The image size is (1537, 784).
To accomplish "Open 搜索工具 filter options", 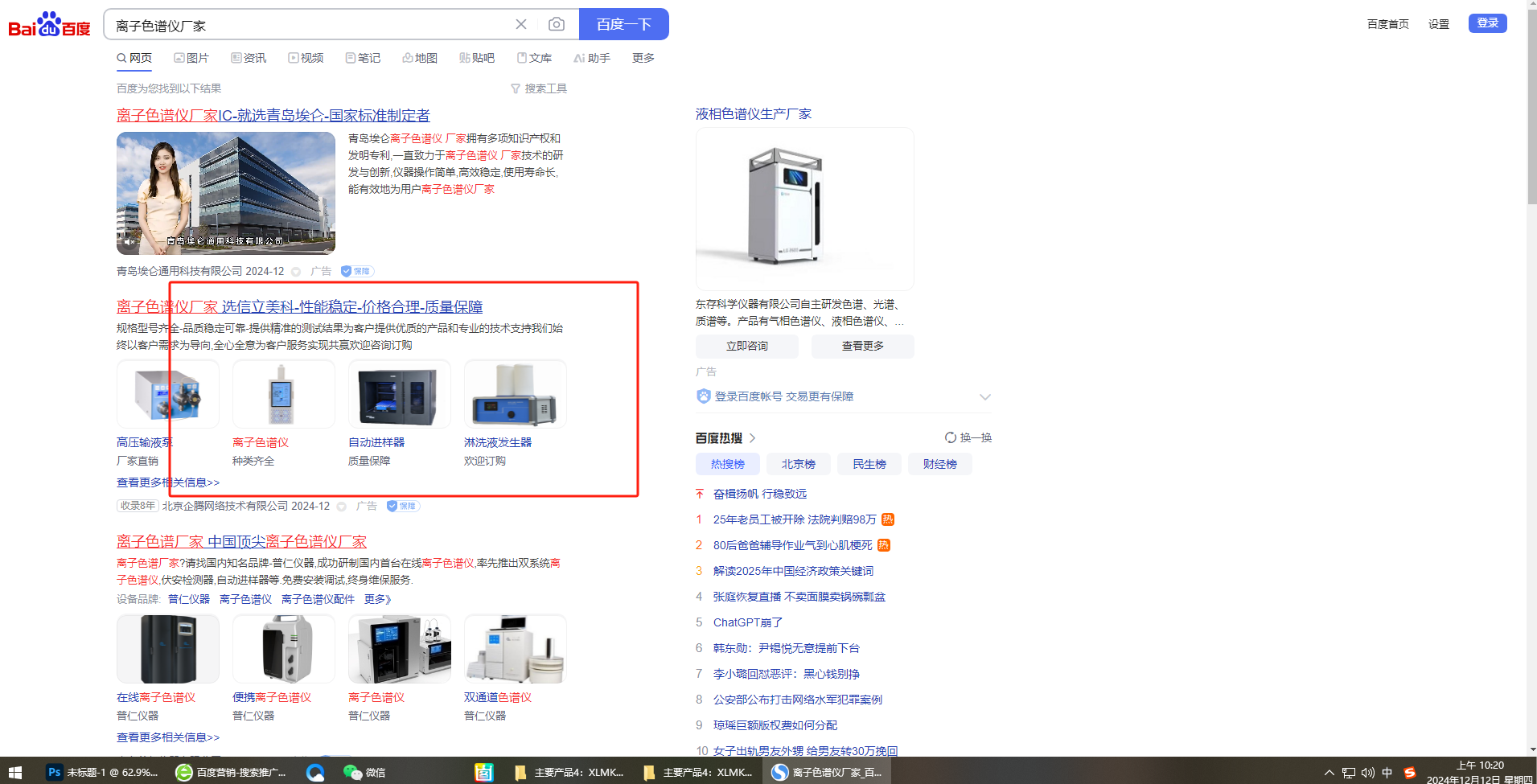I will (x=539, y=88).
